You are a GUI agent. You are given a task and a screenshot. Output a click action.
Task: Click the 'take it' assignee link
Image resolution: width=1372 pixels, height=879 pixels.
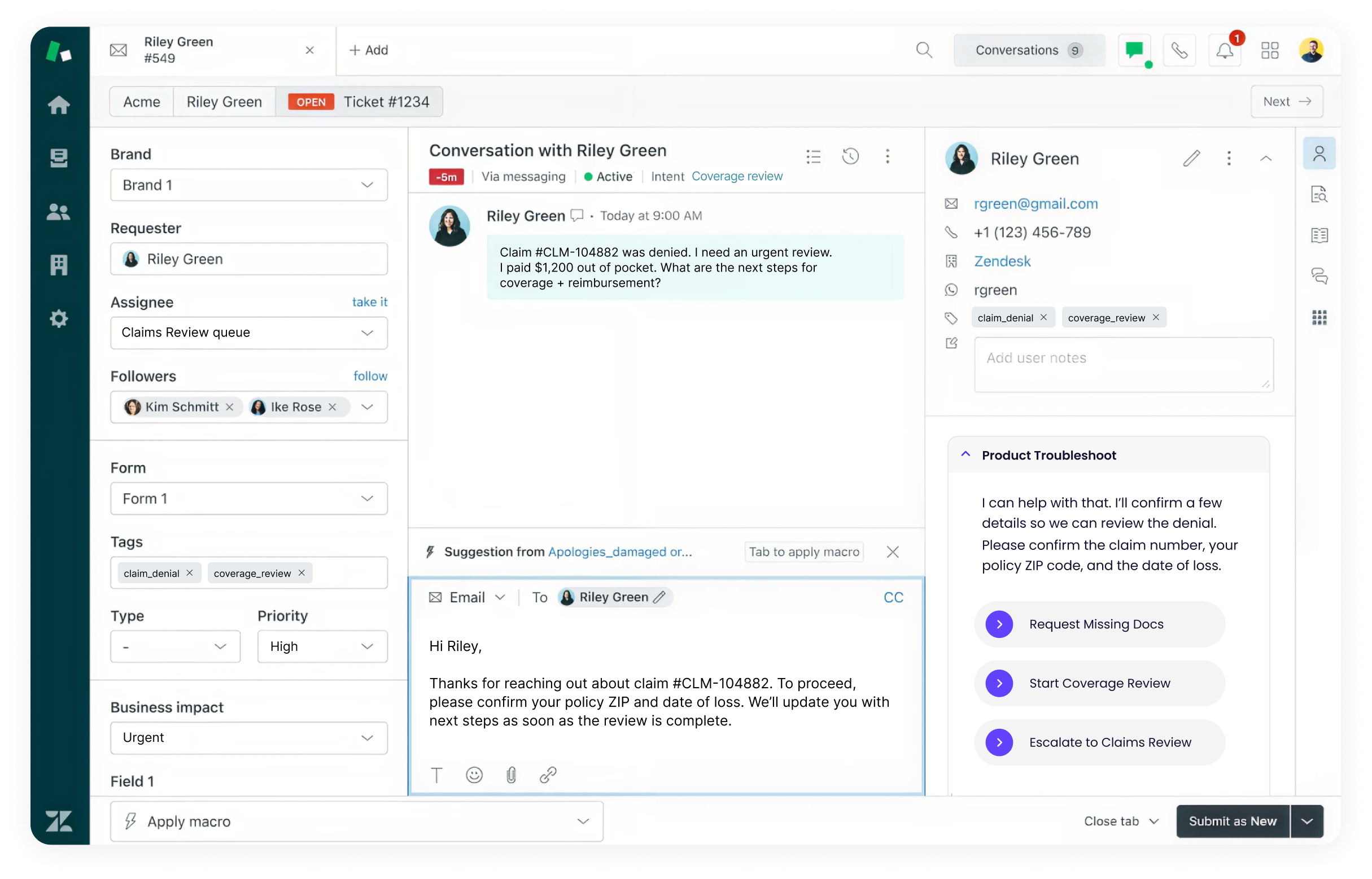pos(369,302)
